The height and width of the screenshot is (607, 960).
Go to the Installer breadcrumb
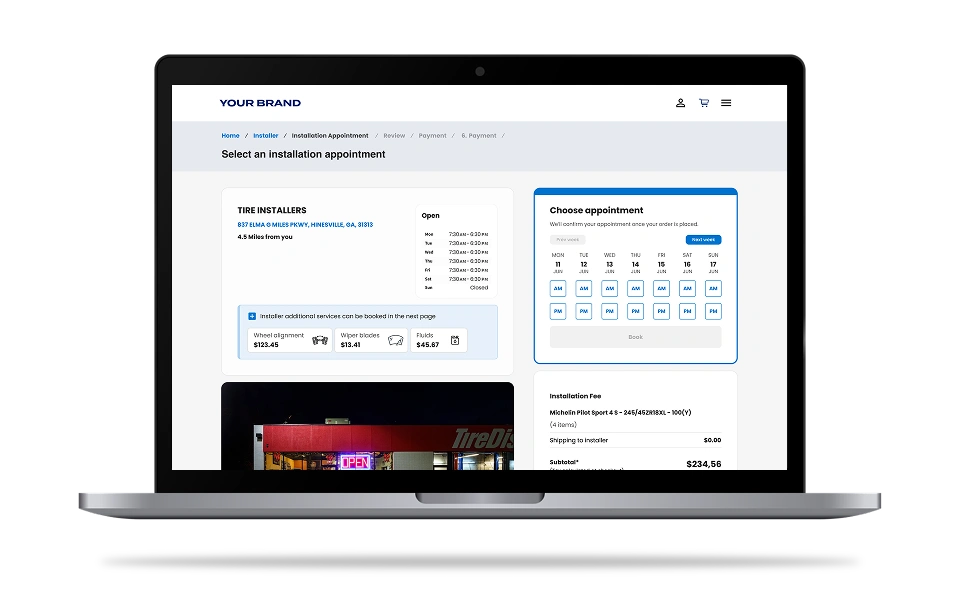265,136
